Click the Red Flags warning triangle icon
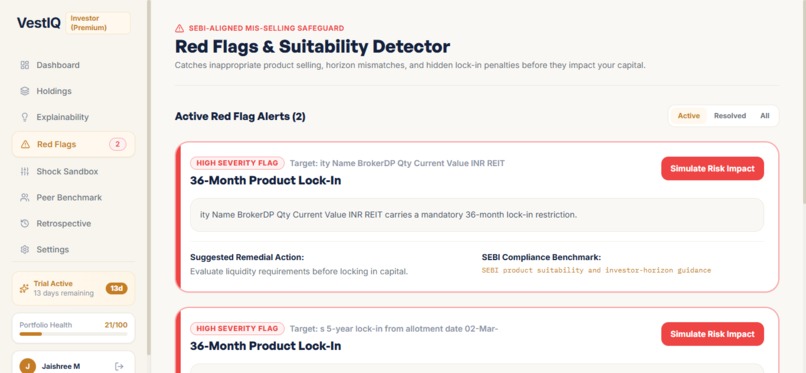Image resolution: width=806 pixels, height=373 pixels. (25, 144)
